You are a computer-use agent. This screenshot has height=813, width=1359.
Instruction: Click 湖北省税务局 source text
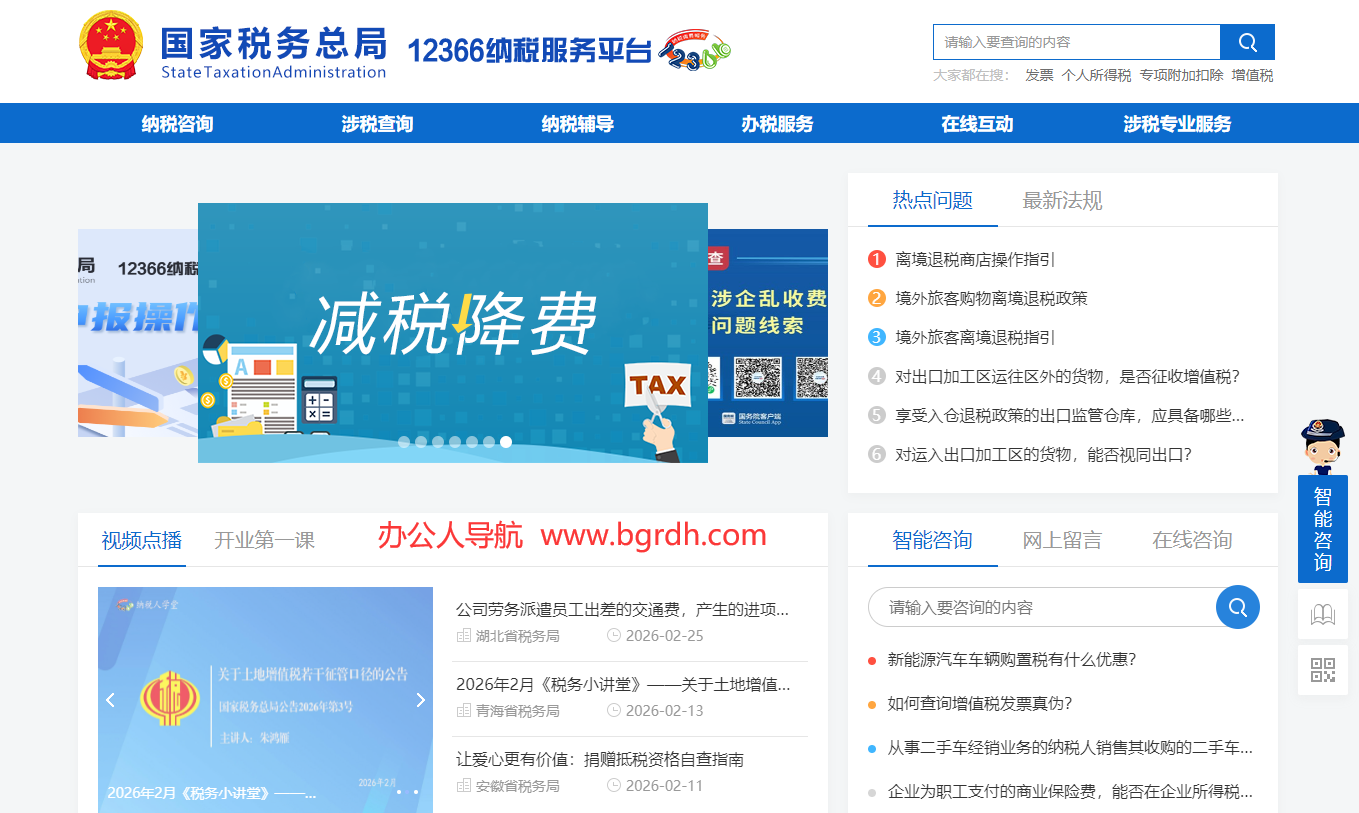[517, 636]
